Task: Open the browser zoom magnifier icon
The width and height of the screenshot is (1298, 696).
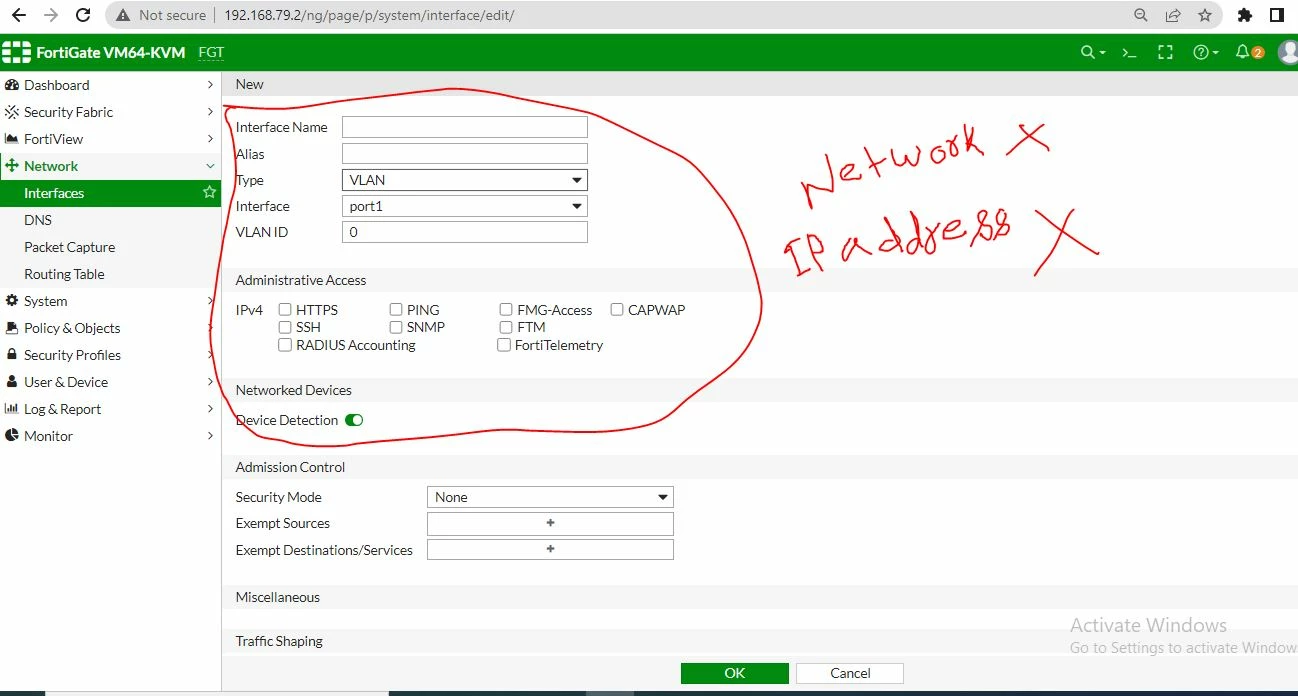Action: (x=1141, y=15)
